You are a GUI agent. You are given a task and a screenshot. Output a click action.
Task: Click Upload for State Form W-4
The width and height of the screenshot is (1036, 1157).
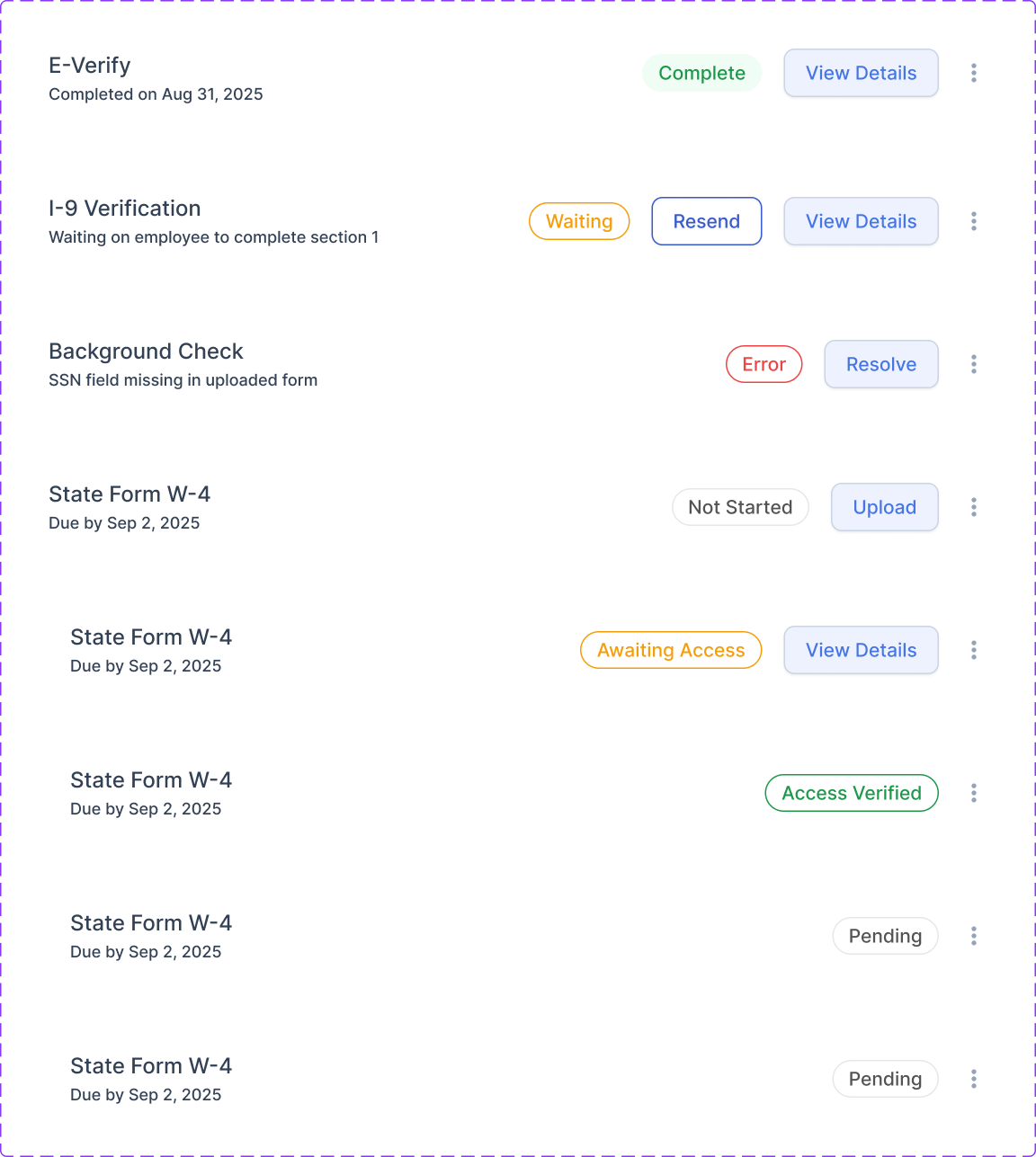[884, 507]
